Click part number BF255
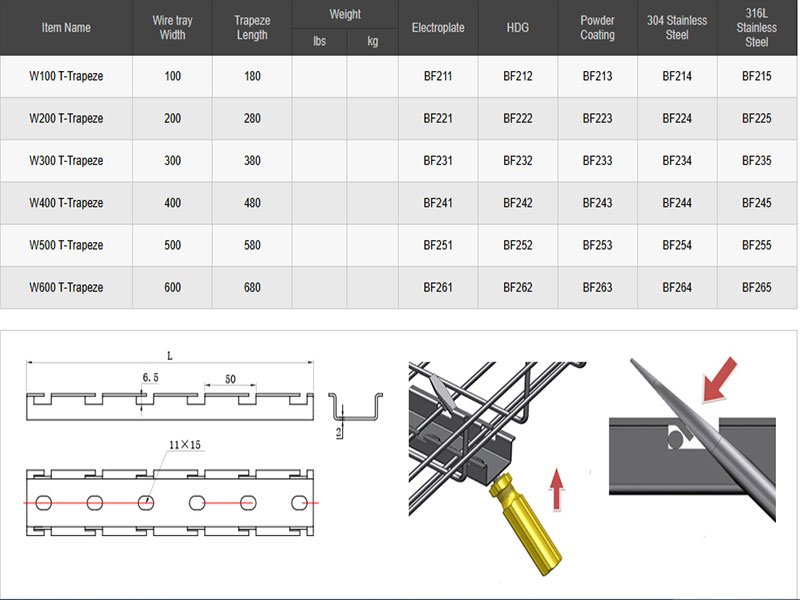Screen dimensions: 800x600 click(757, 245)
